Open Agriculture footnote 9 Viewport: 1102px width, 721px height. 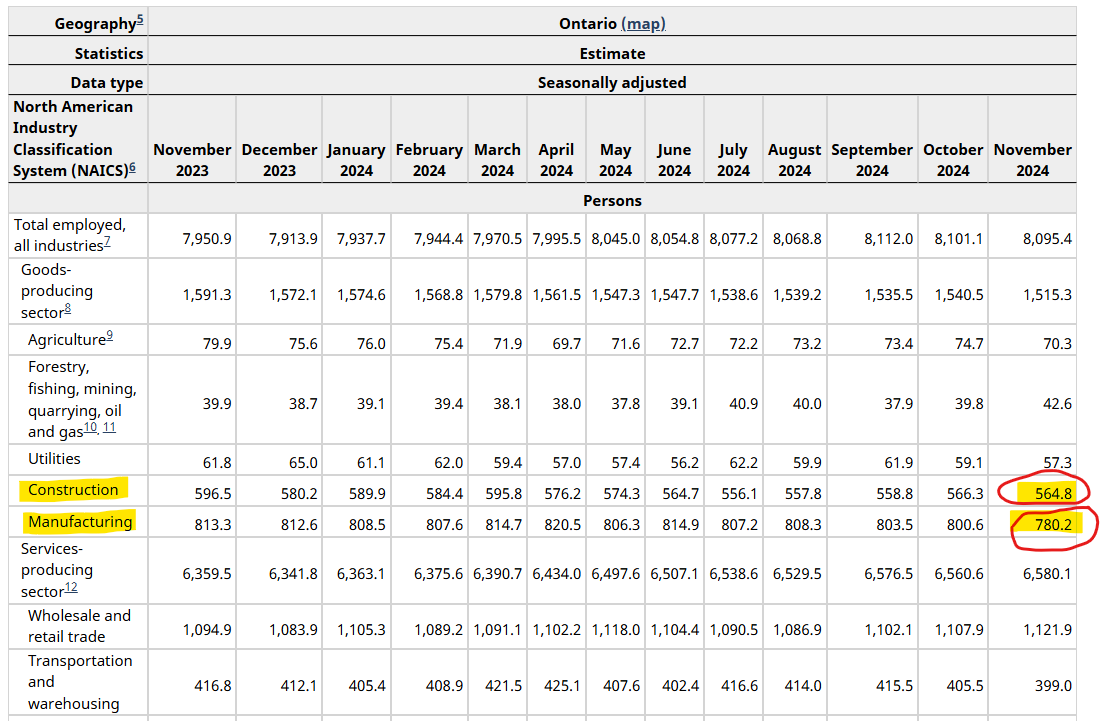click(x=110, y=336)
